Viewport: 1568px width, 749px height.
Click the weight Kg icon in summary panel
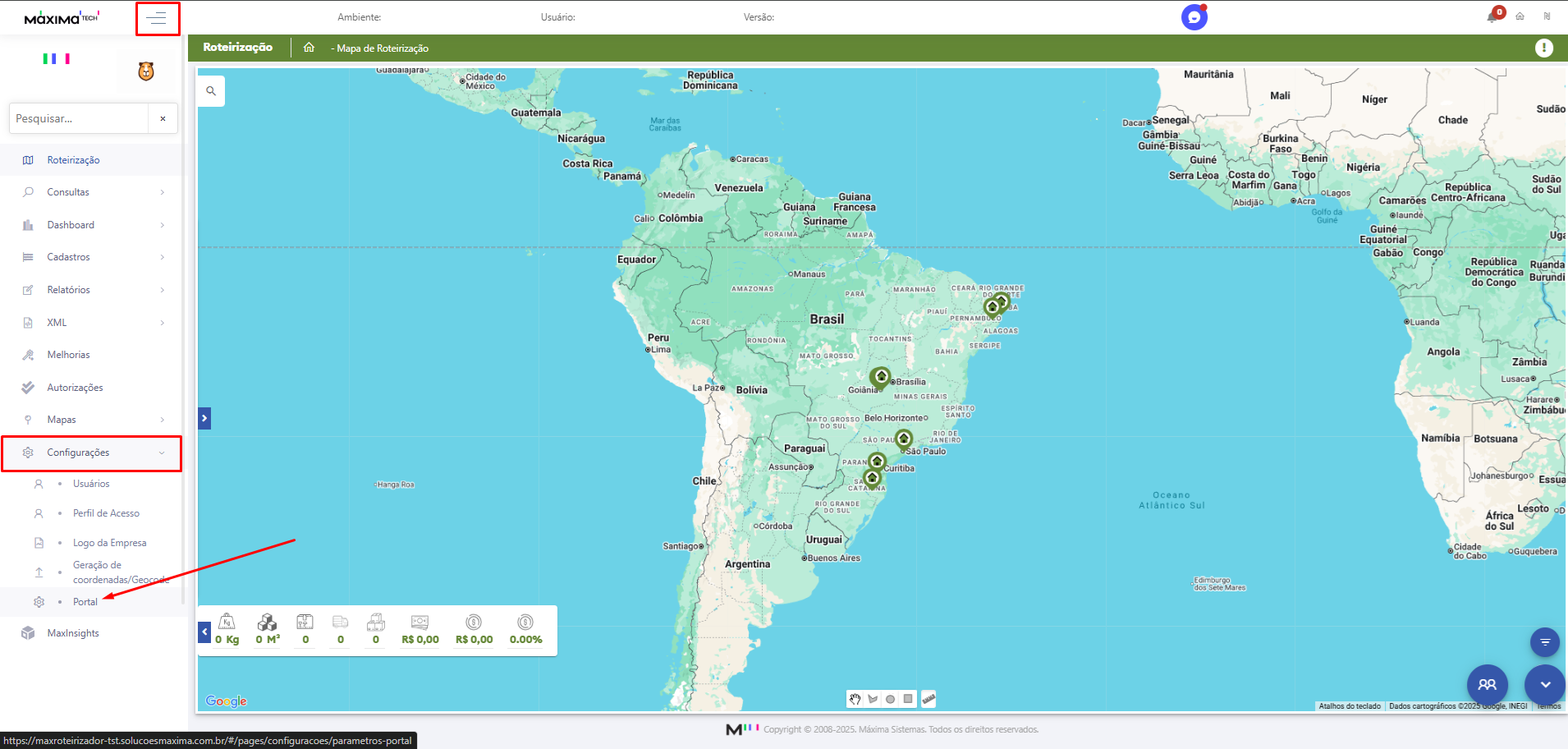click(x=227, y=622)
